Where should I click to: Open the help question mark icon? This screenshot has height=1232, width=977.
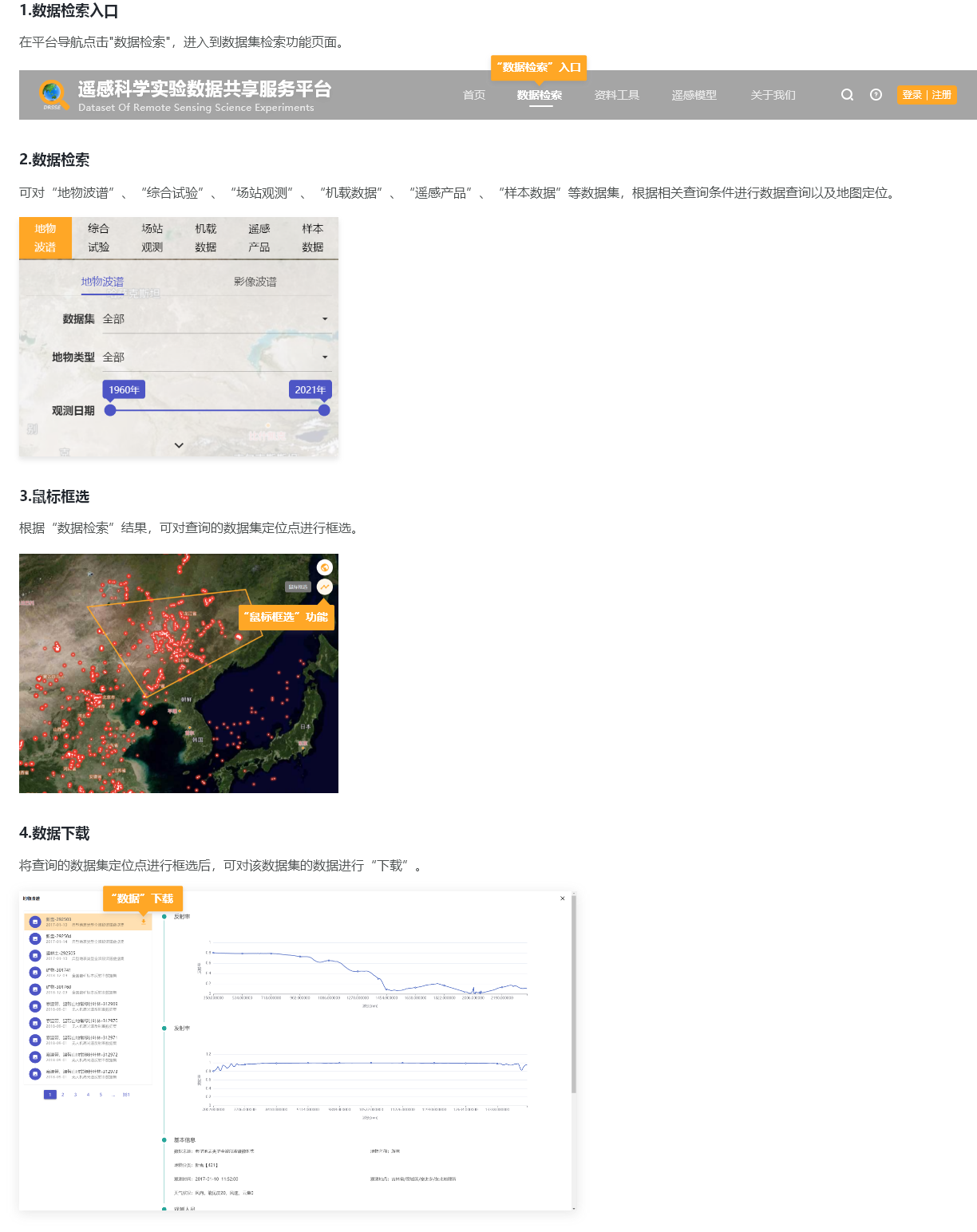click(876, 95)
